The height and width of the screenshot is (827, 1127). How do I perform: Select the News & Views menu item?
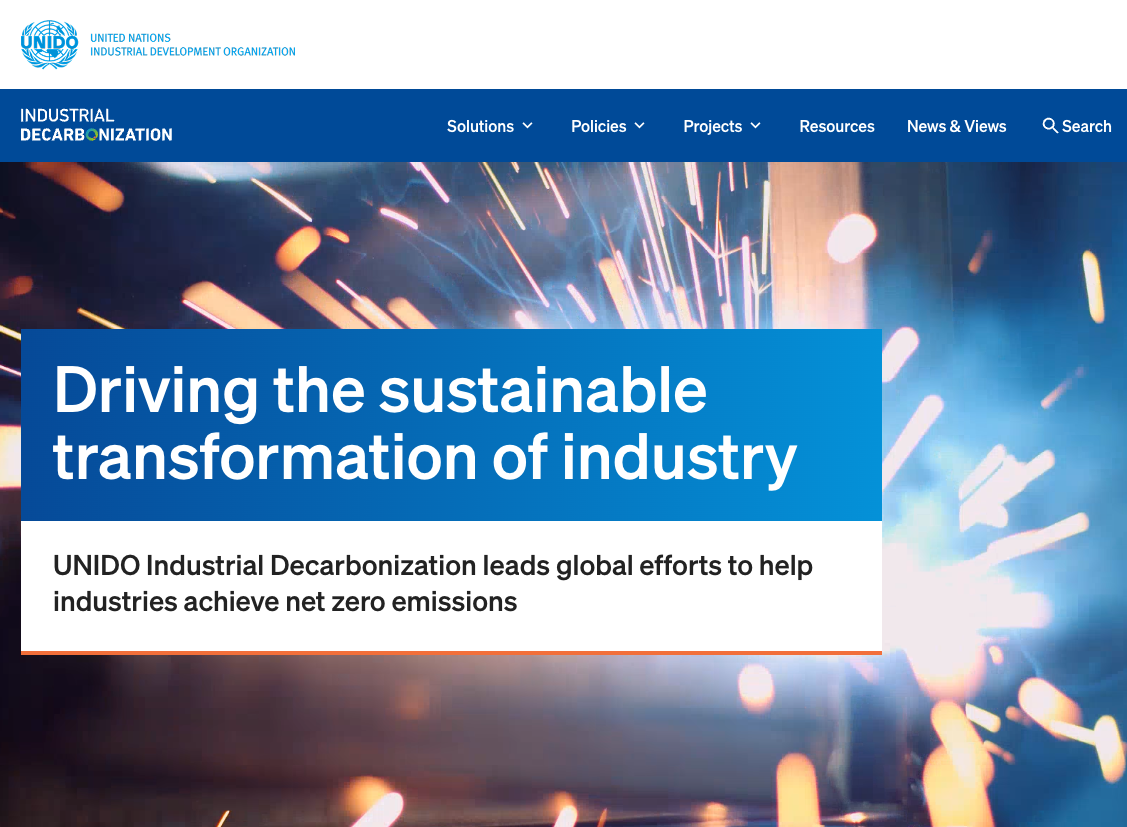pyautogui.click(x=956, y=126)
